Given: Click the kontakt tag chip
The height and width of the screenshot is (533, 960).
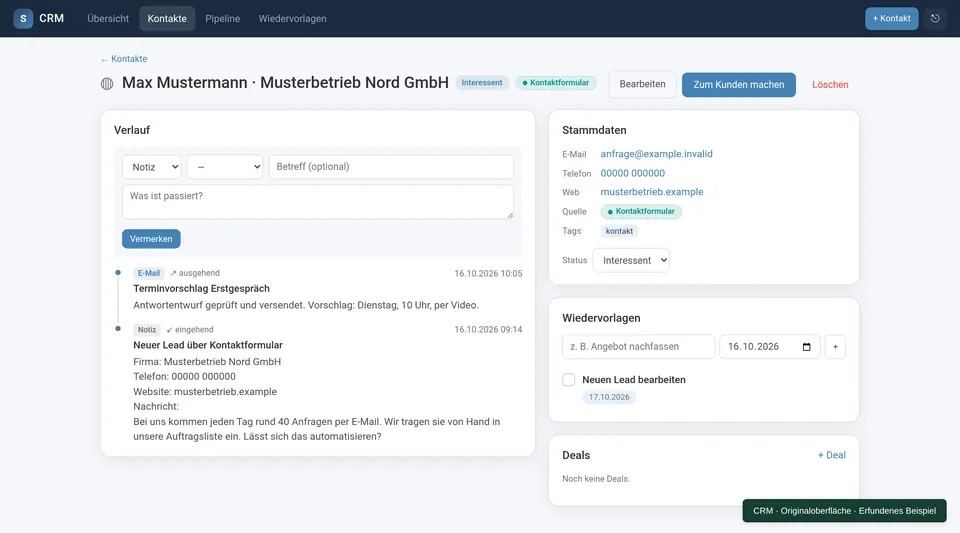Looking at the screenshot, I should click(619, 231).
